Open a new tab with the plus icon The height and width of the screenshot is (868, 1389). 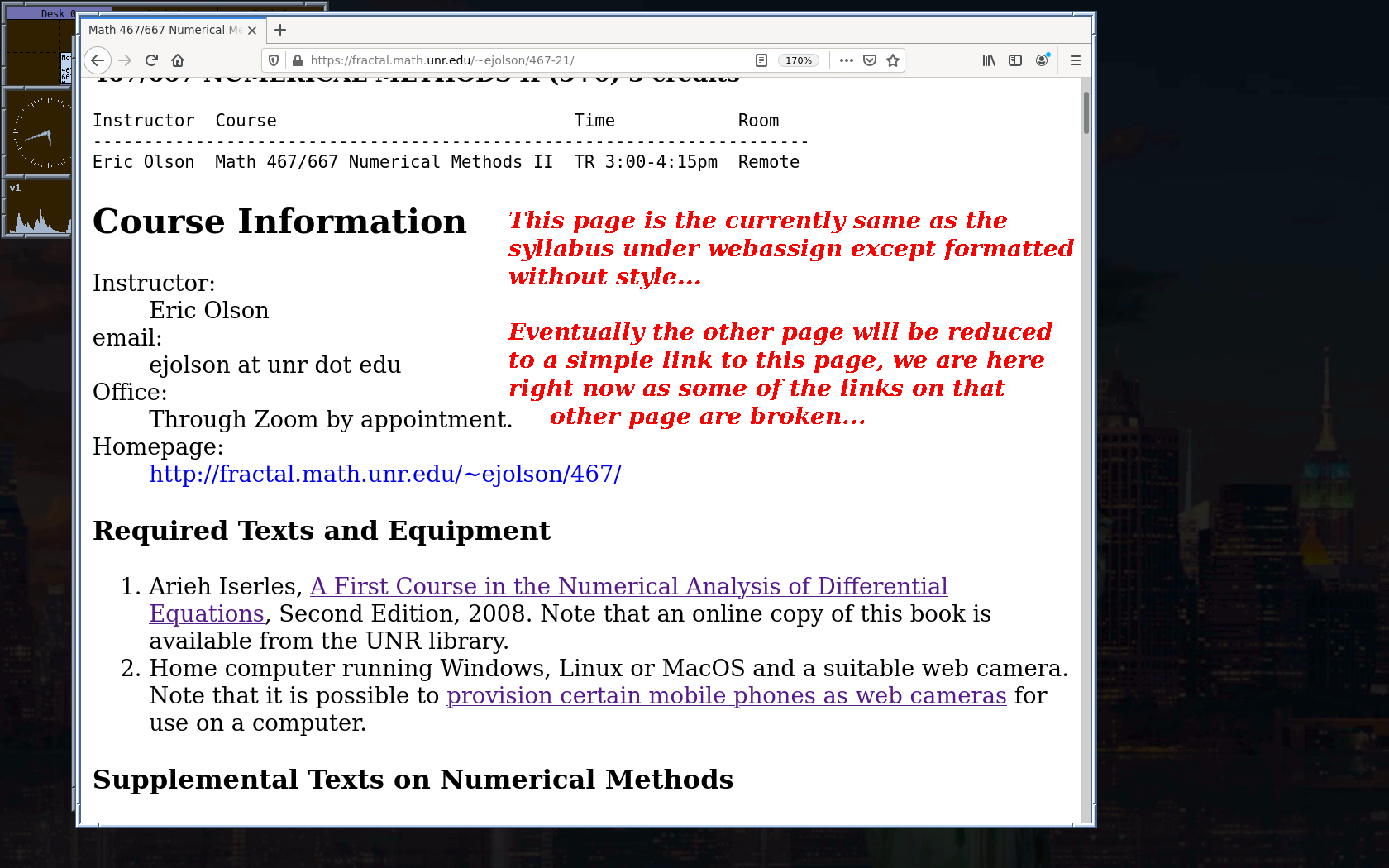click(279, 30)
